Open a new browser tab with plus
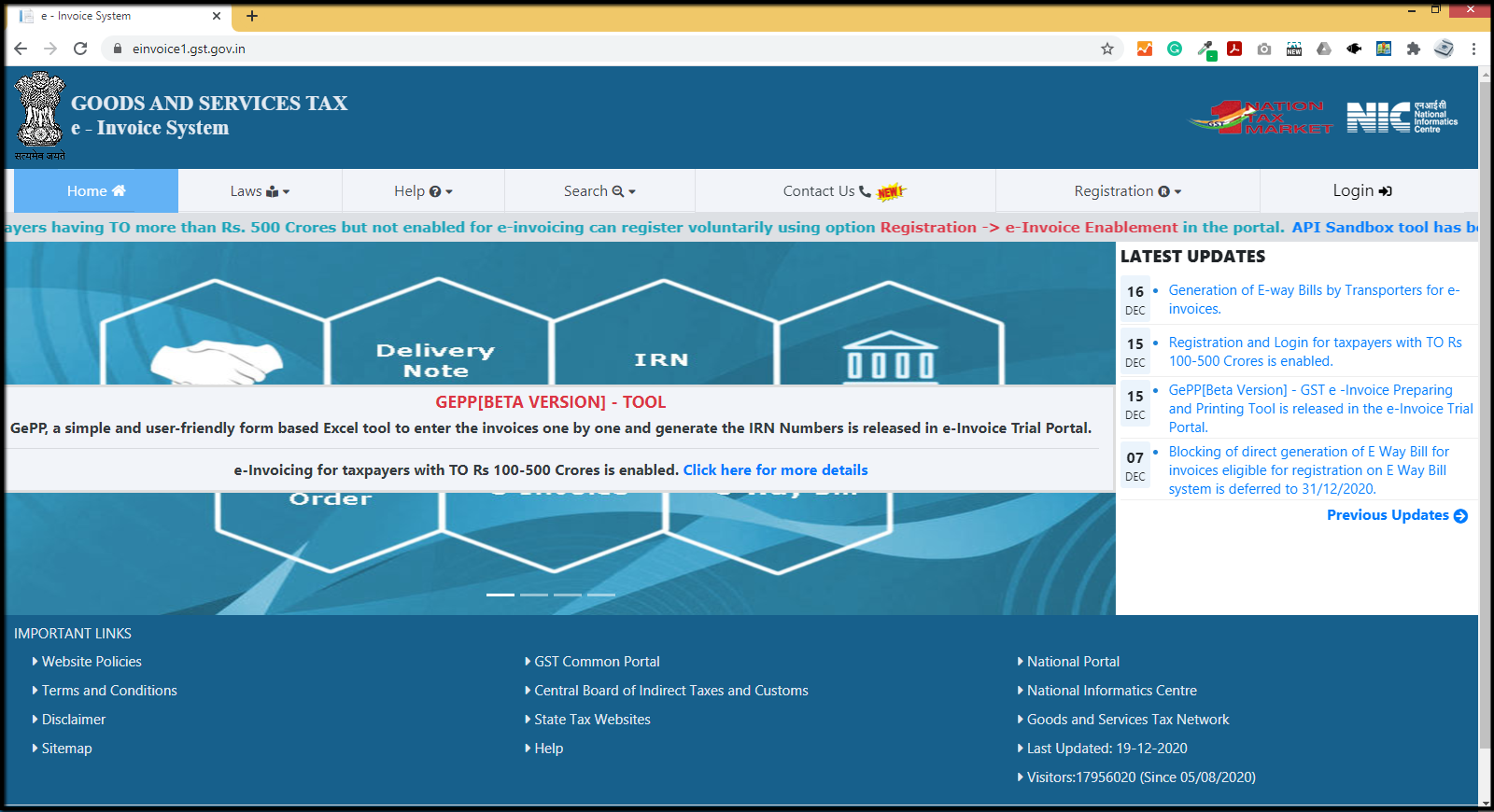 point(252,16)
